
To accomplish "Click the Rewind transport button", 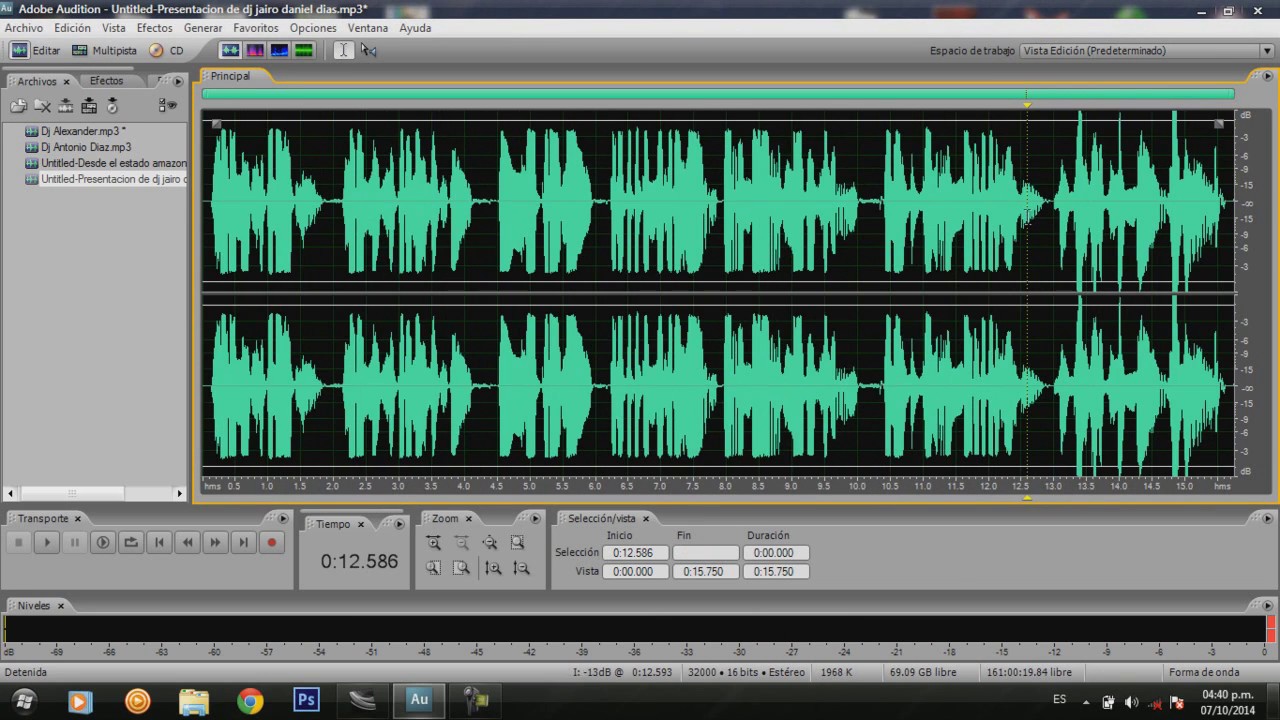I will pos(186,542).
